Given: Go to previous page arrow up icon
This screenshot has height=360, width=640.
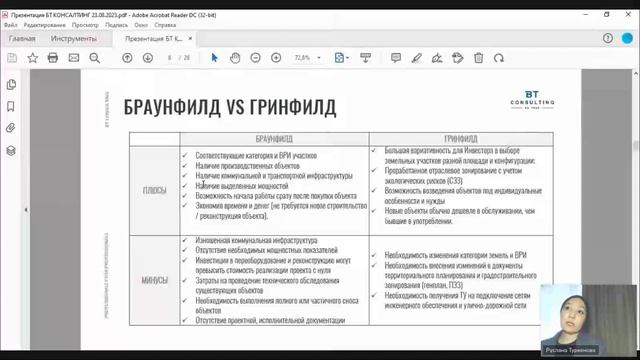Looking at the screenshot, I should (x=127, y=58).
